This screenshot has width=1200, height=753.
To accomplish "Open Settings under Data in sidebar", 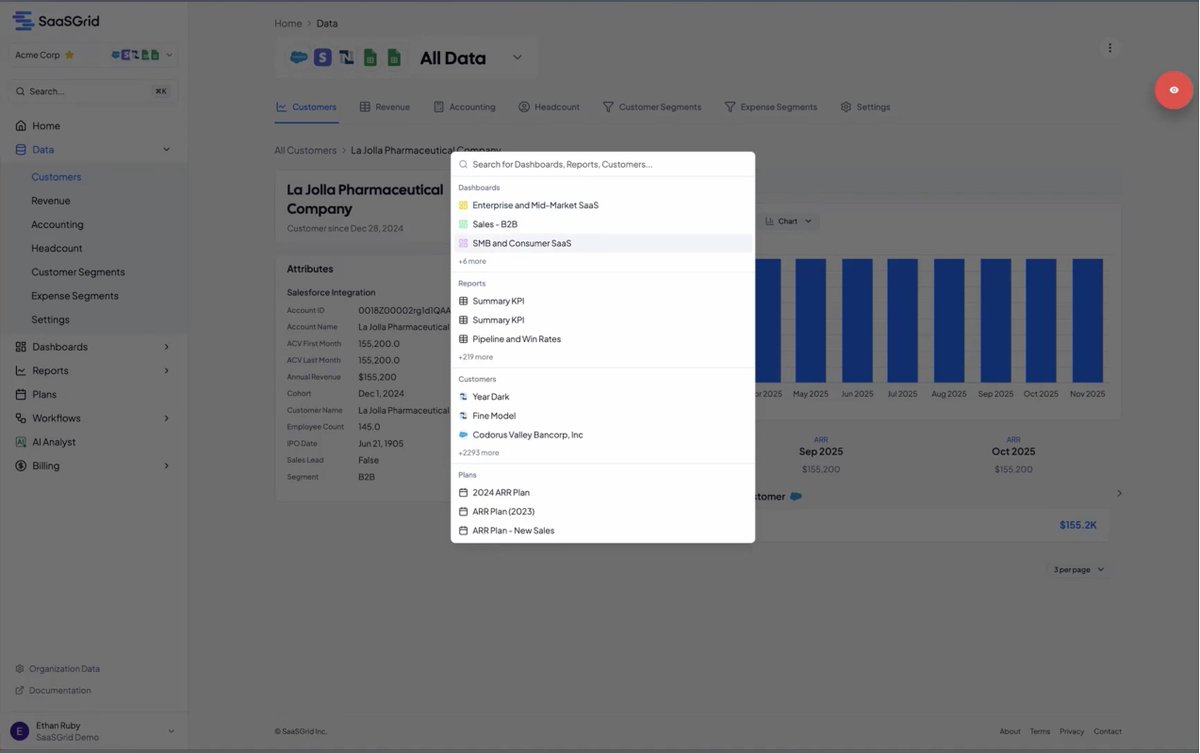I will coord(50,320).
